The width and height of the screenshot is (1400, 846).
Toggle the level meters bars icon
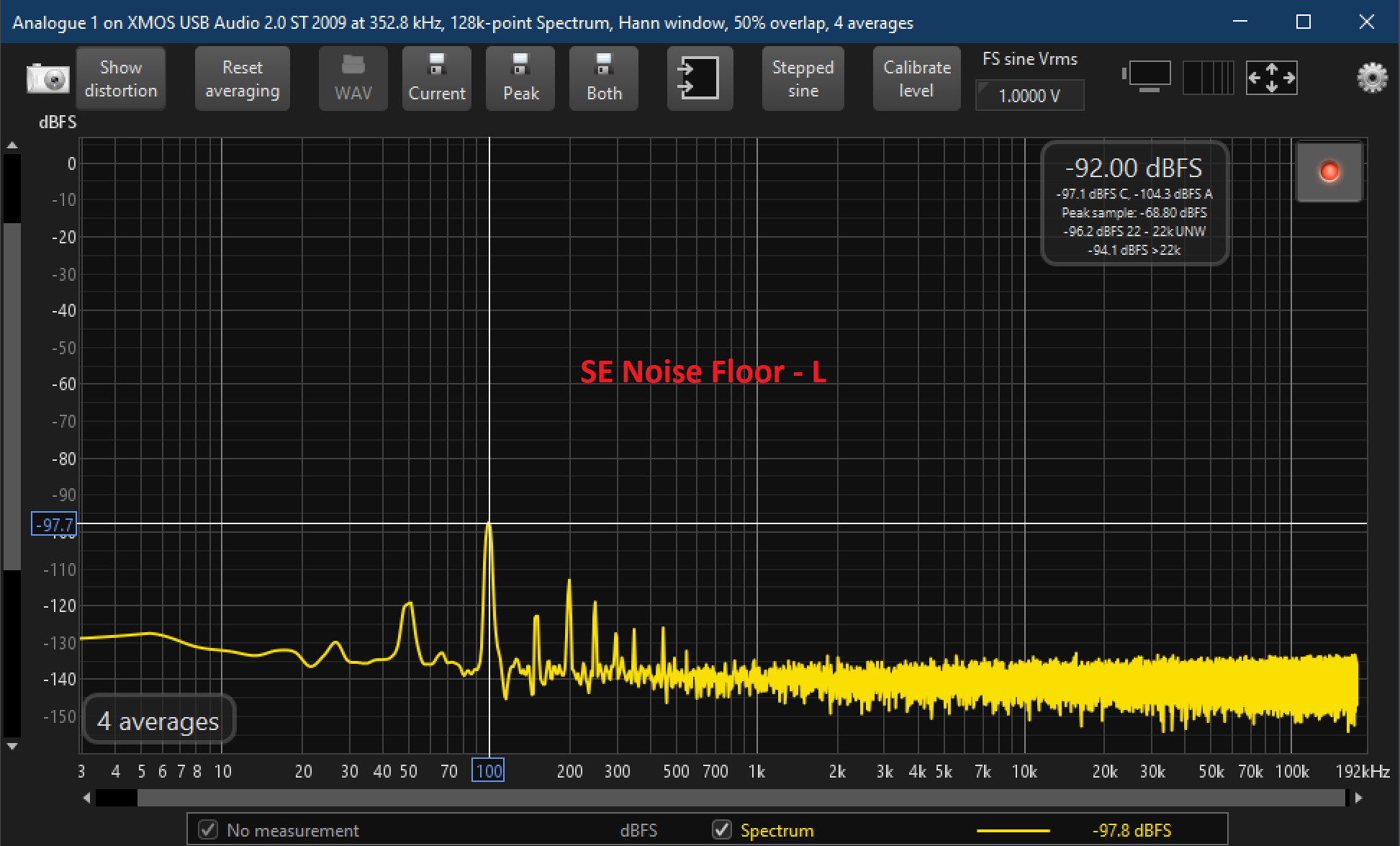[1209, 77]
